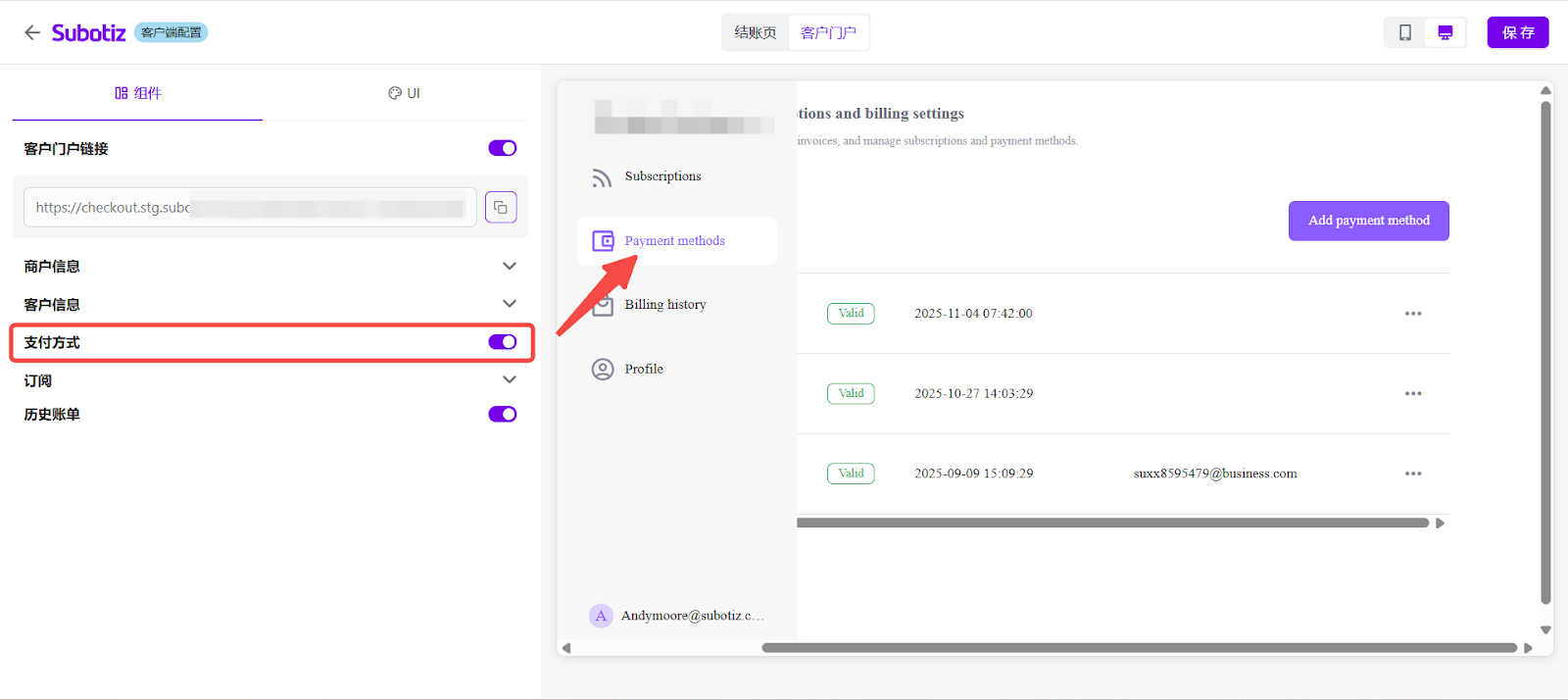1568x700 pixels.
Task: Click the 保存 button
Action: pyautogui.click(x=1518, y=32)
